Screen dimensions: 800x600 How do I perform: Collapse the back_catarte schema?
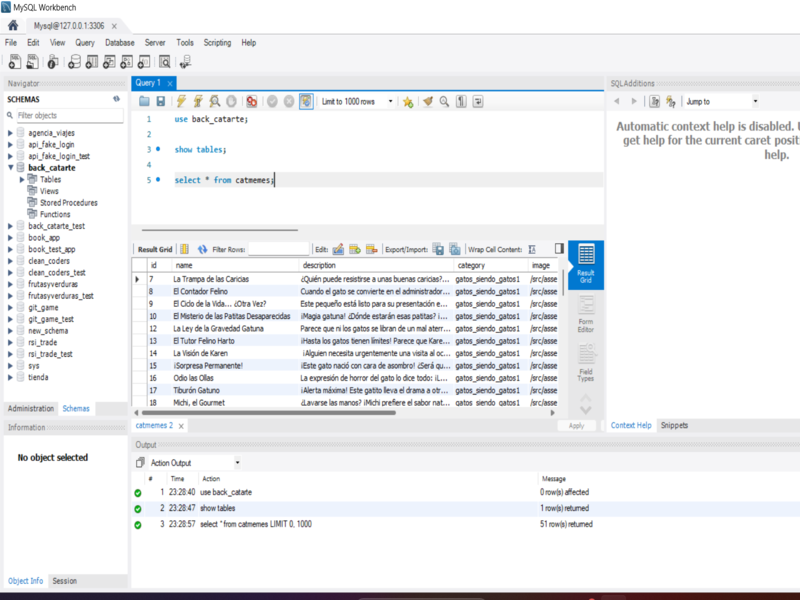point(11,167)
